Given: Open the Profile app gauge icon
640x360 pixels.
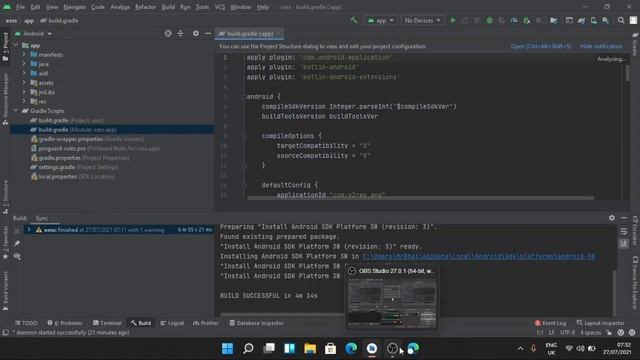Looking at the screenshot, I should 514,20.
